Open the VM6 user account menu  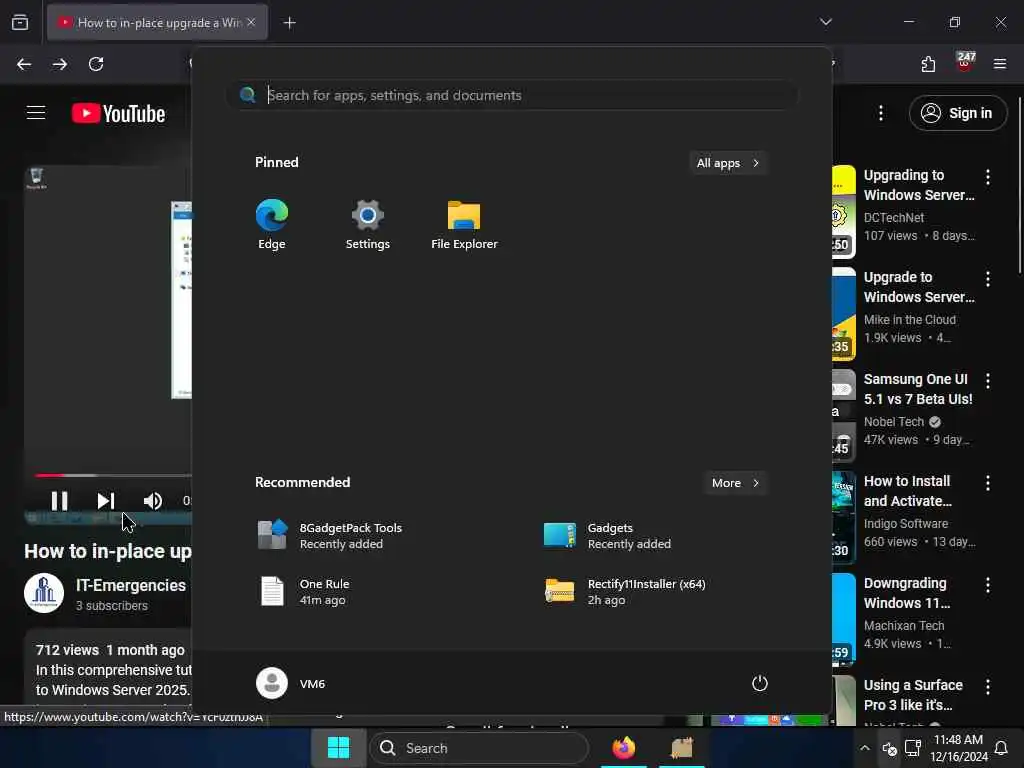tap(291, 683)
